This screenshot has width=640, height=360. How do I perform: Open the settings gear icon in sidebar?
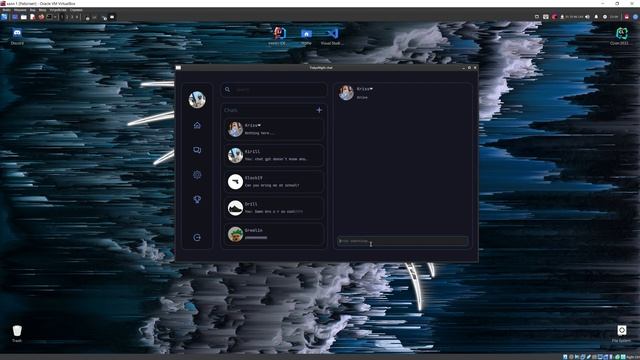197,175
